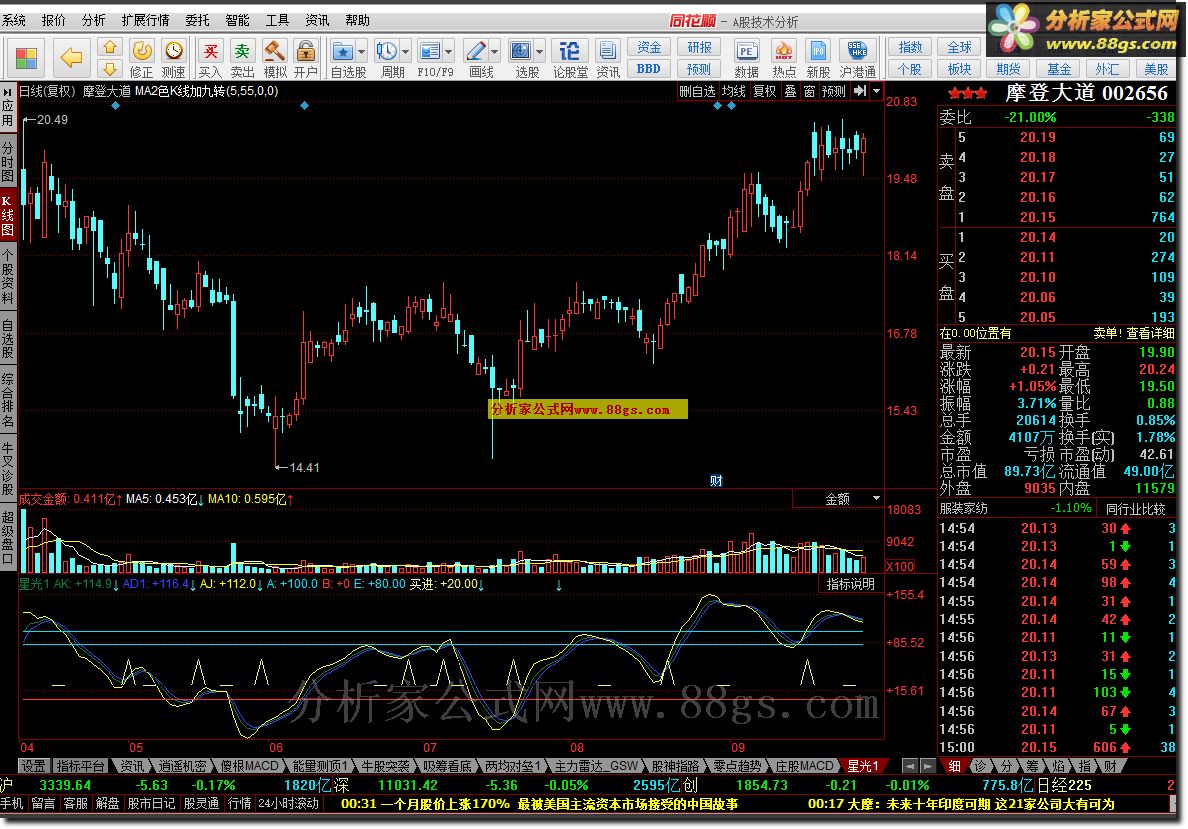Click the 资金 capital button
Image resolution: width=1188 pixels, height=829 pixels.
pos(649,48)
